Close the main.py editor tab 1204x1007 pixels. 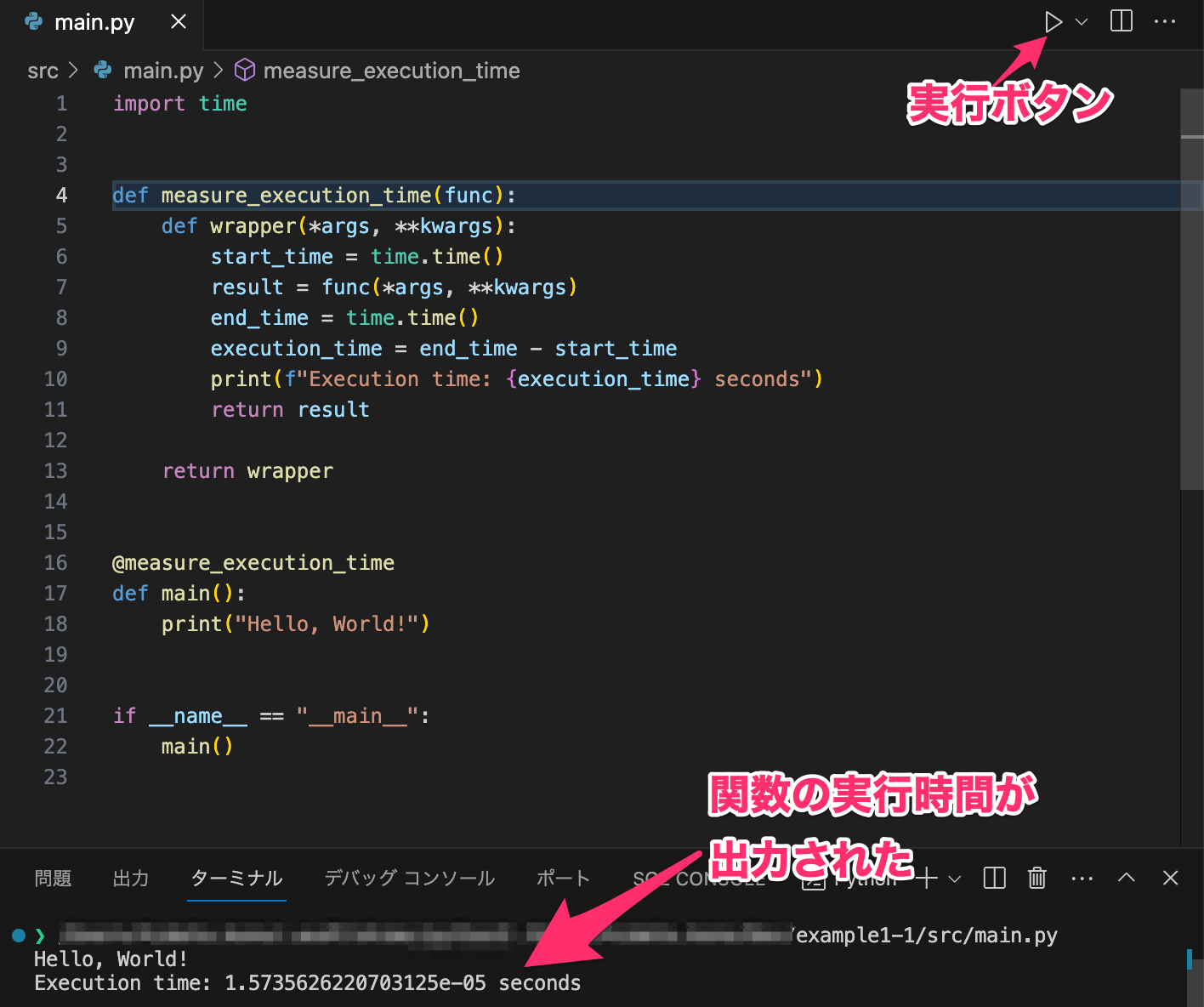[x=178, y=21]
